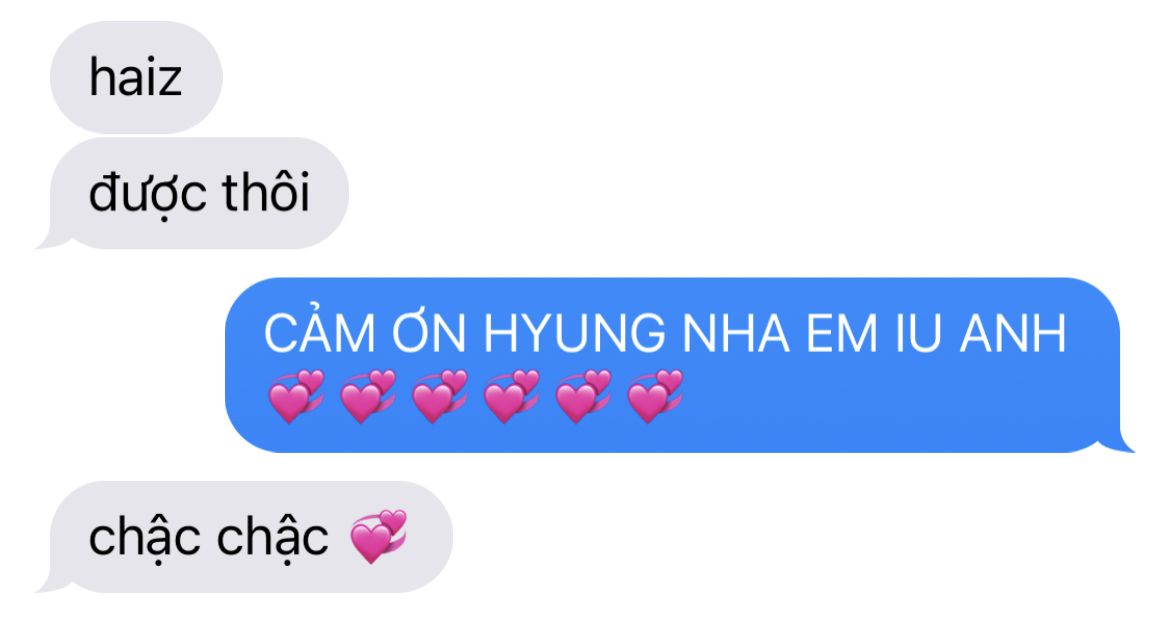This screenshot has height=623, width=1170.
Task: Click the word "HYUNG" in the blue message
Action: (x=575, y=333)
